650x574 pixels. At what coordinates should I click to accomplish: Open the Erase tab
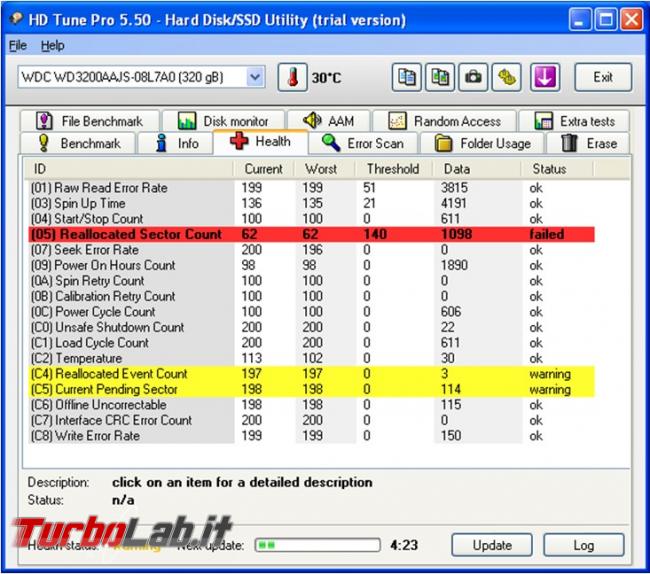[588, 143]
